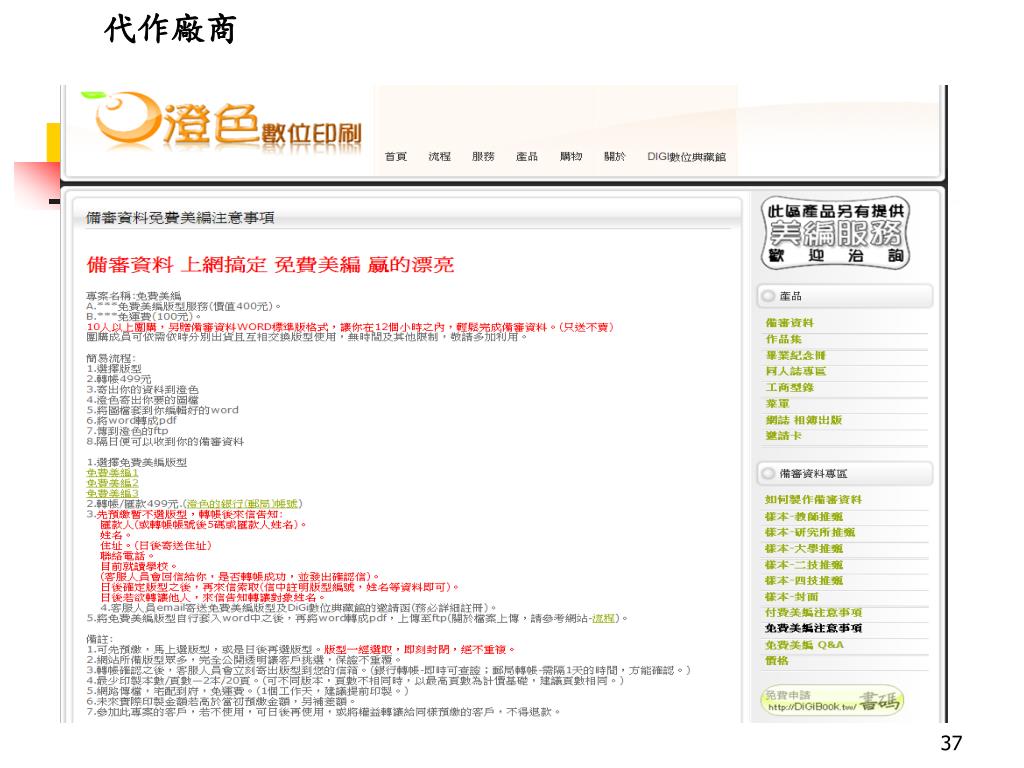Click the red line 10人以上團購
The height and width of the screenshot is (768, 1024).
350,327
